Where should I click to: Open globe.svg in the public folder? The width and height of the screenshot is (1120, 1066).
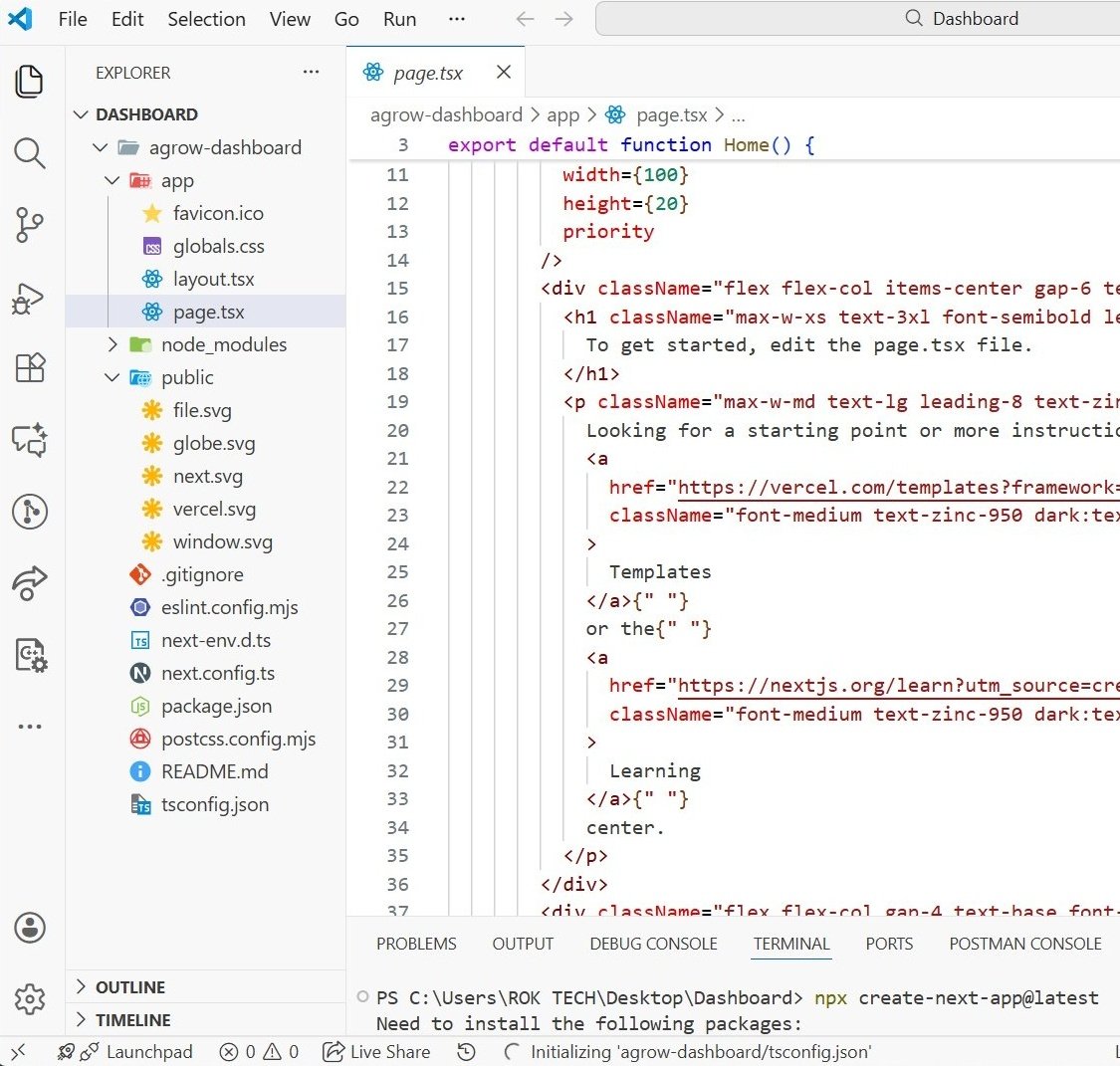206,443
